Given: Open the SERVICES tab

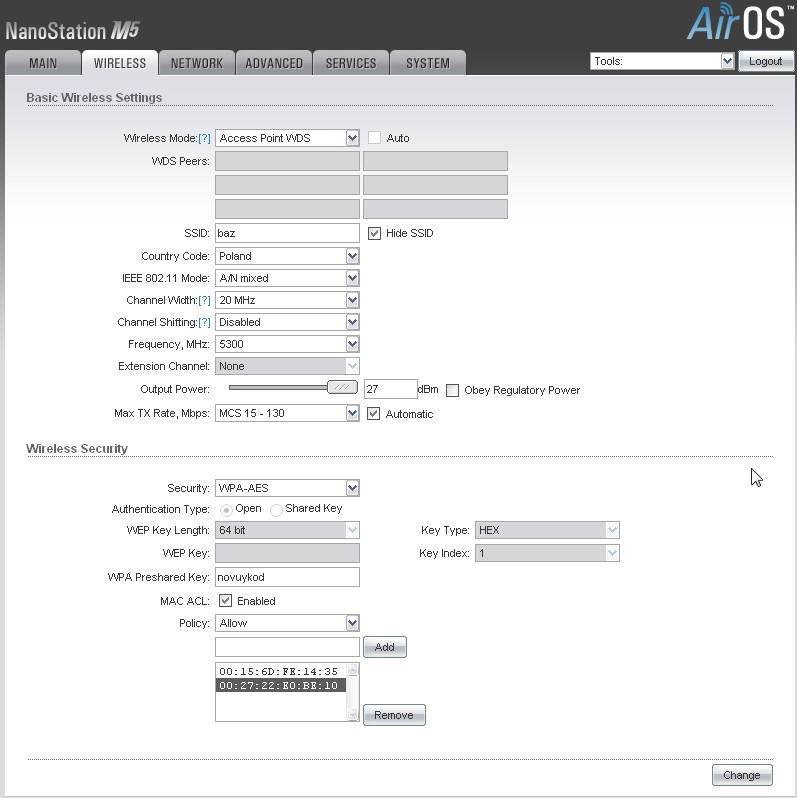Looking at the screenshot, I should [x=351, y=63].
